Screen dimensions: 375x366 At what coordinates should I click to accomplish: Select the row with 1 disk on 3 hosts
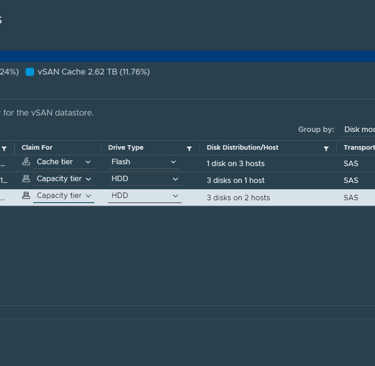pyautogui.click(x=187, y=163)
